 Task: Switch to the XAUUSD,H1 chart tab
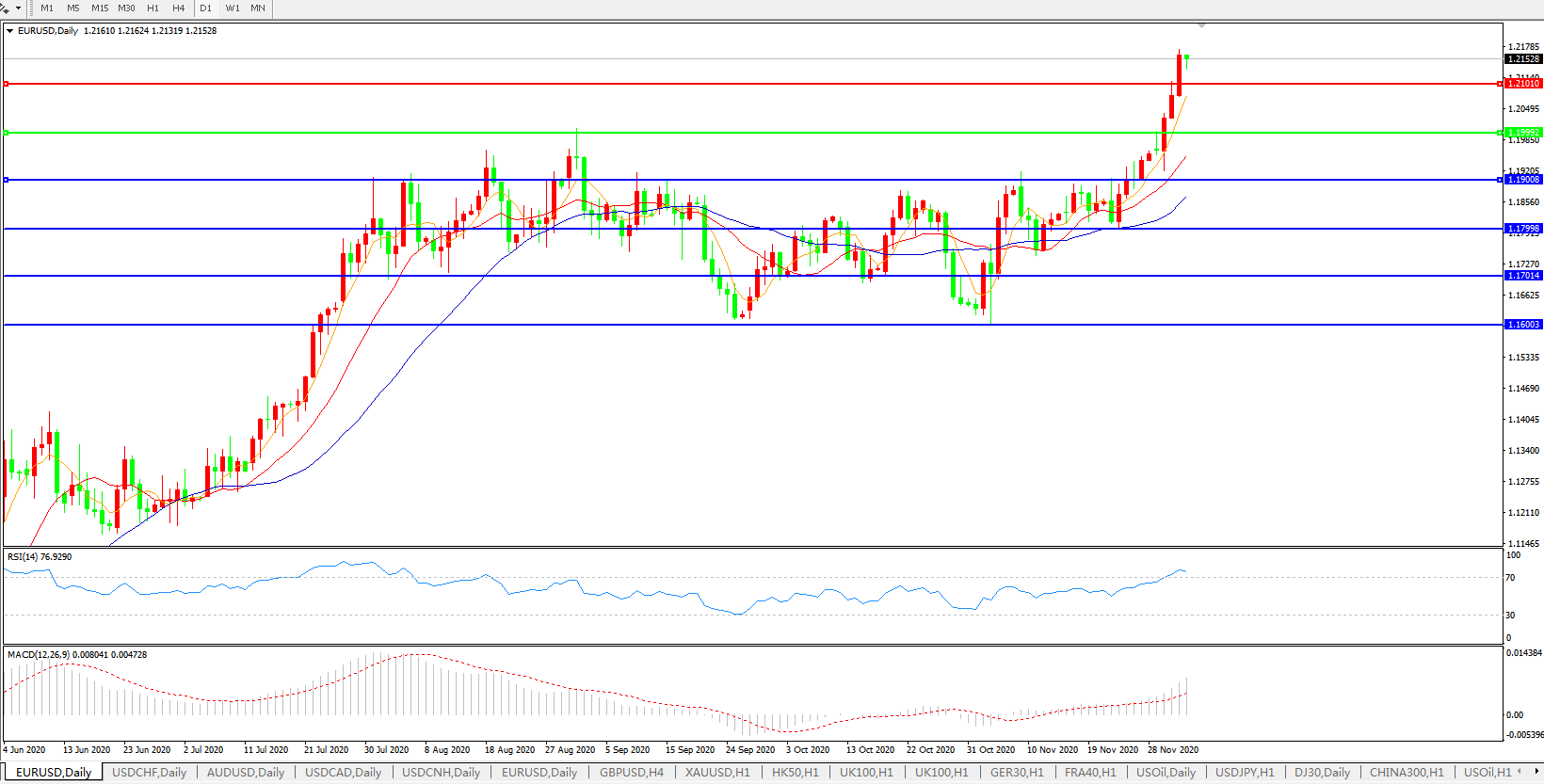pyautogui.click(x=717, y=773)
